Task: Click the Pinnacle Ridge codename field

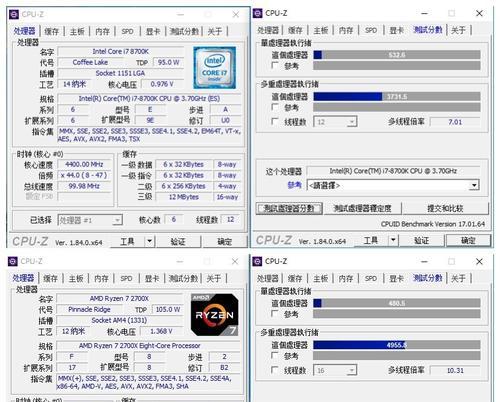Action: [89, 309]
